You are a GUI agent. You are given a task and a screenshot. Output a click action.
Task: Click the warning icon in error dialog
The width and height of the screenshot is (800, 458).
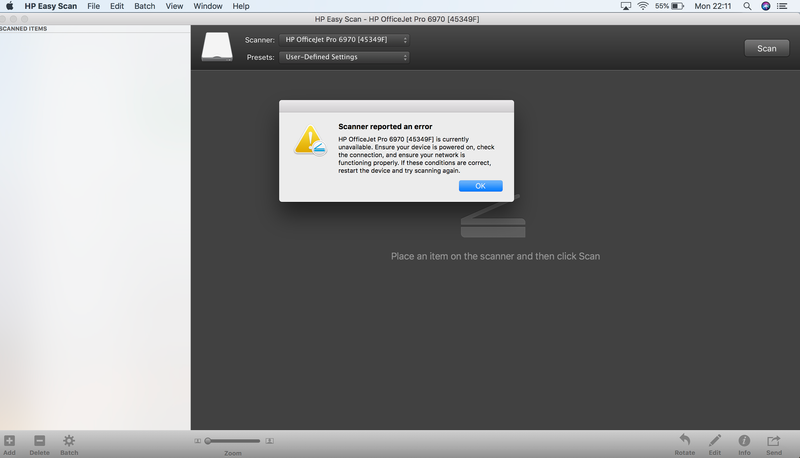pyautogui.click(x=310, y=140)
